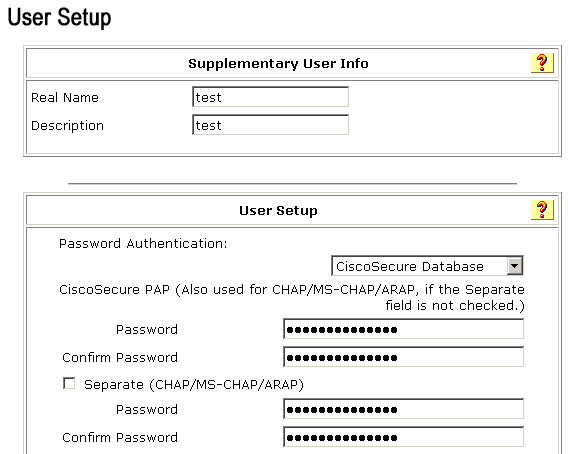Focus the Description text field
The image size is (568, 454).
click(x=271, y=125)
